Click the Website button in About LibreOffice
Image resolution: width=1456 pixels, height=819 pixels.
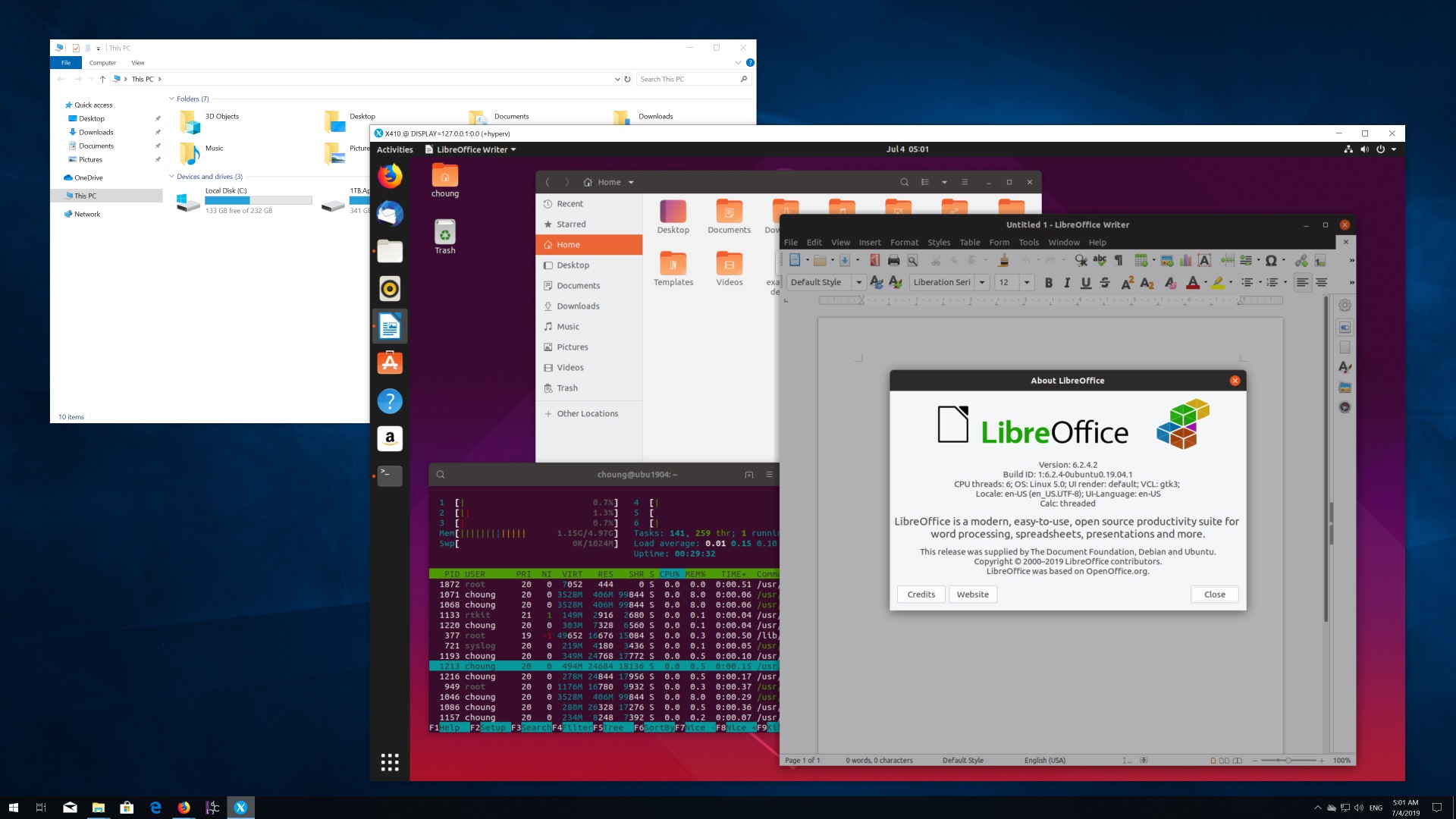pos(972,594)
